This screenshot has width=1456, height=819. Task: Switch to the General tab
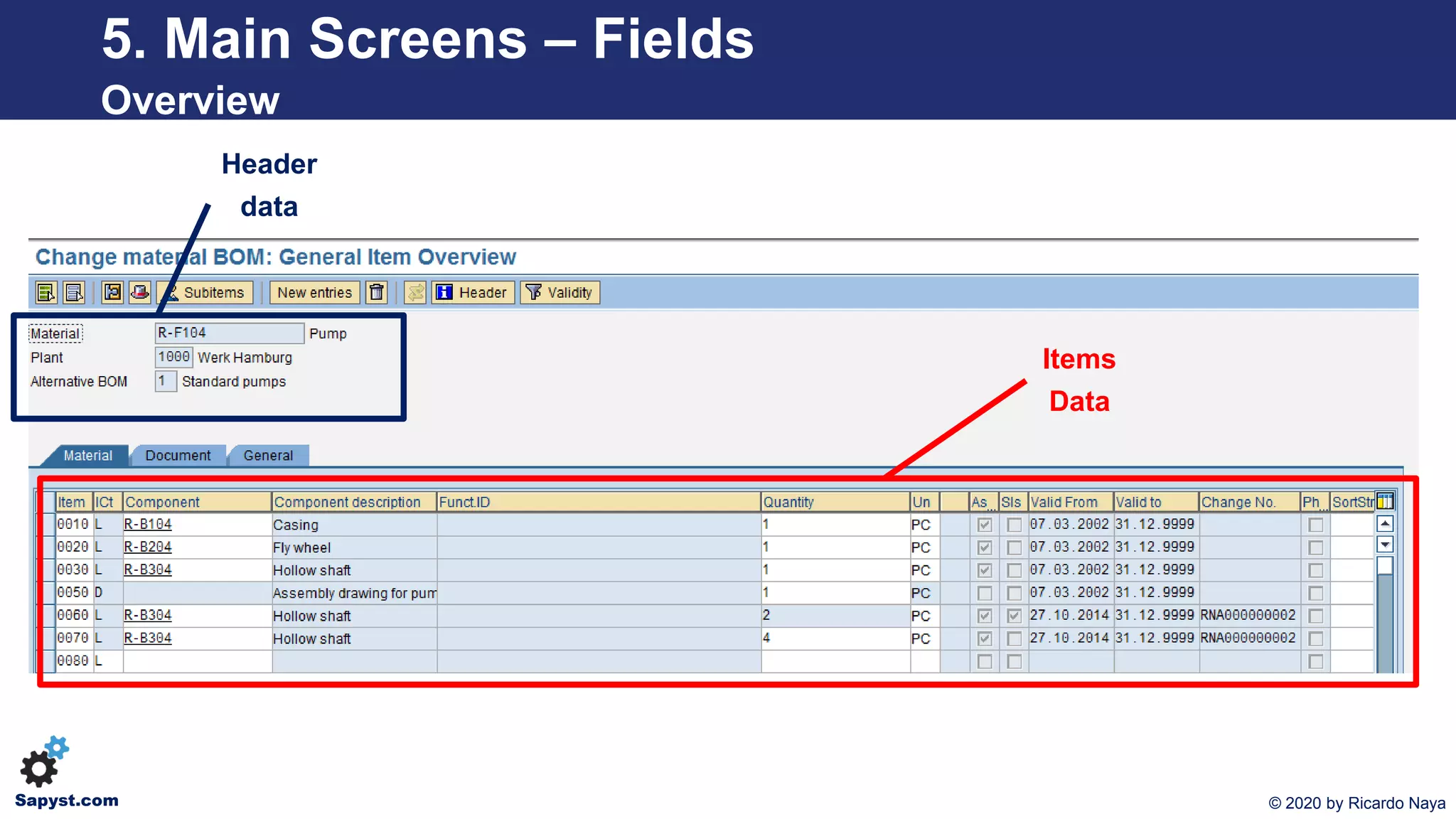click(268, 455)
